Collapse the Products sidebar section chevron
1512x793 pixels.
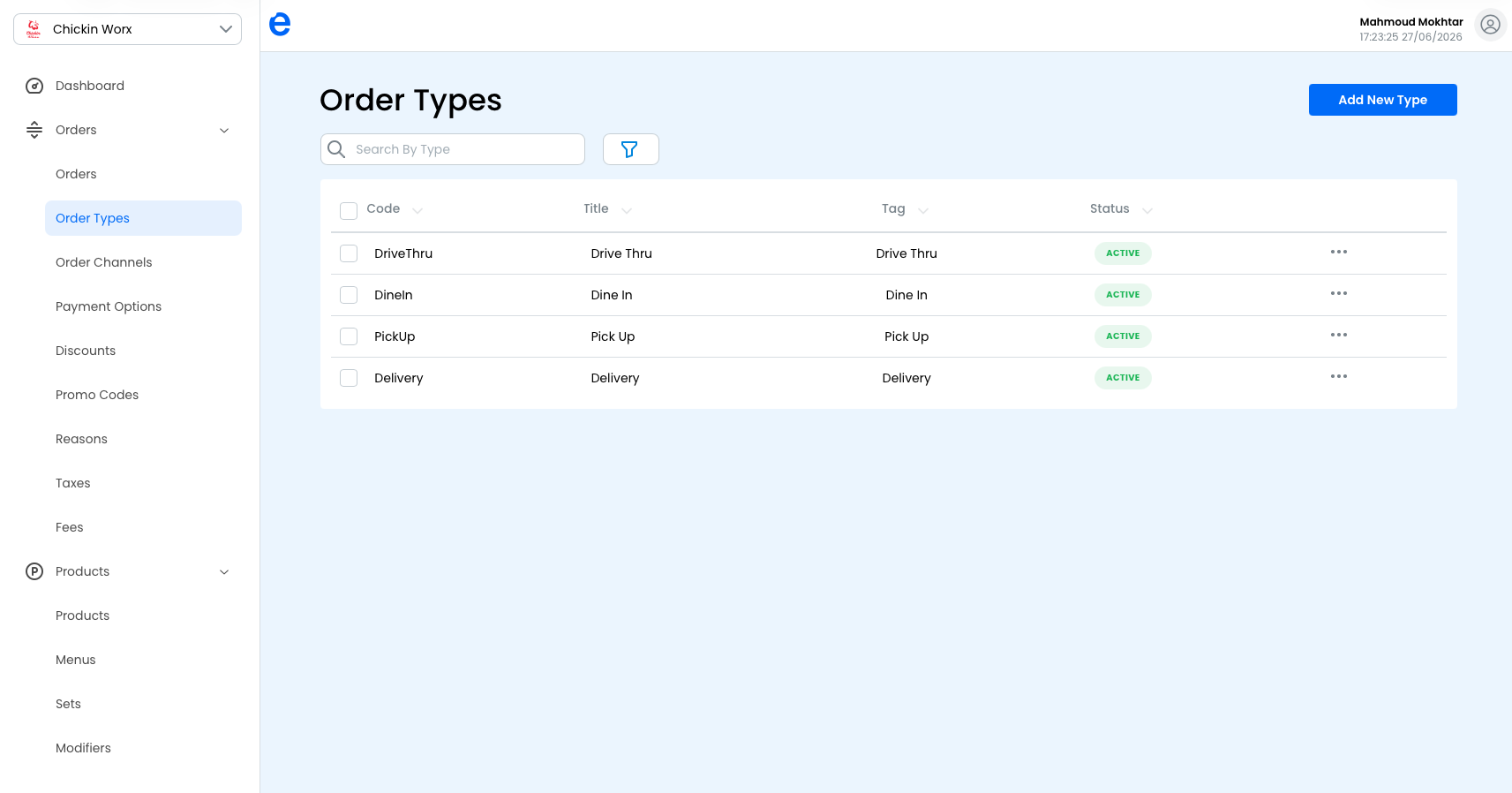click(x=224, y=572)
